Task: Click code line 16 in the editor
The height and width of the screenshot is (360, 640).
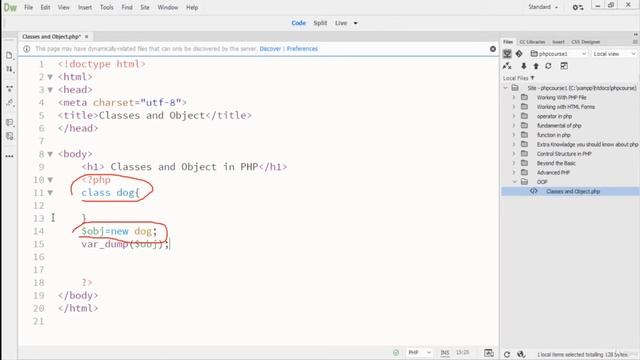Action: (258, 257)
